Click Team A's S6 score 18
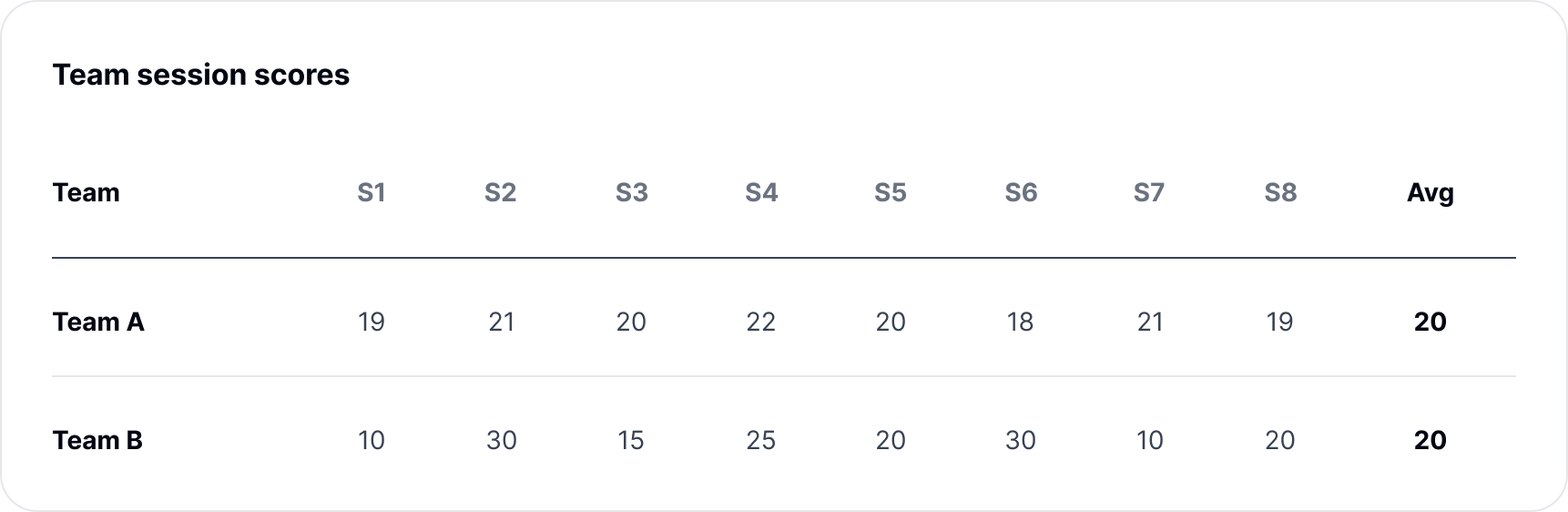The image size is (1568, 512). 1021,322
